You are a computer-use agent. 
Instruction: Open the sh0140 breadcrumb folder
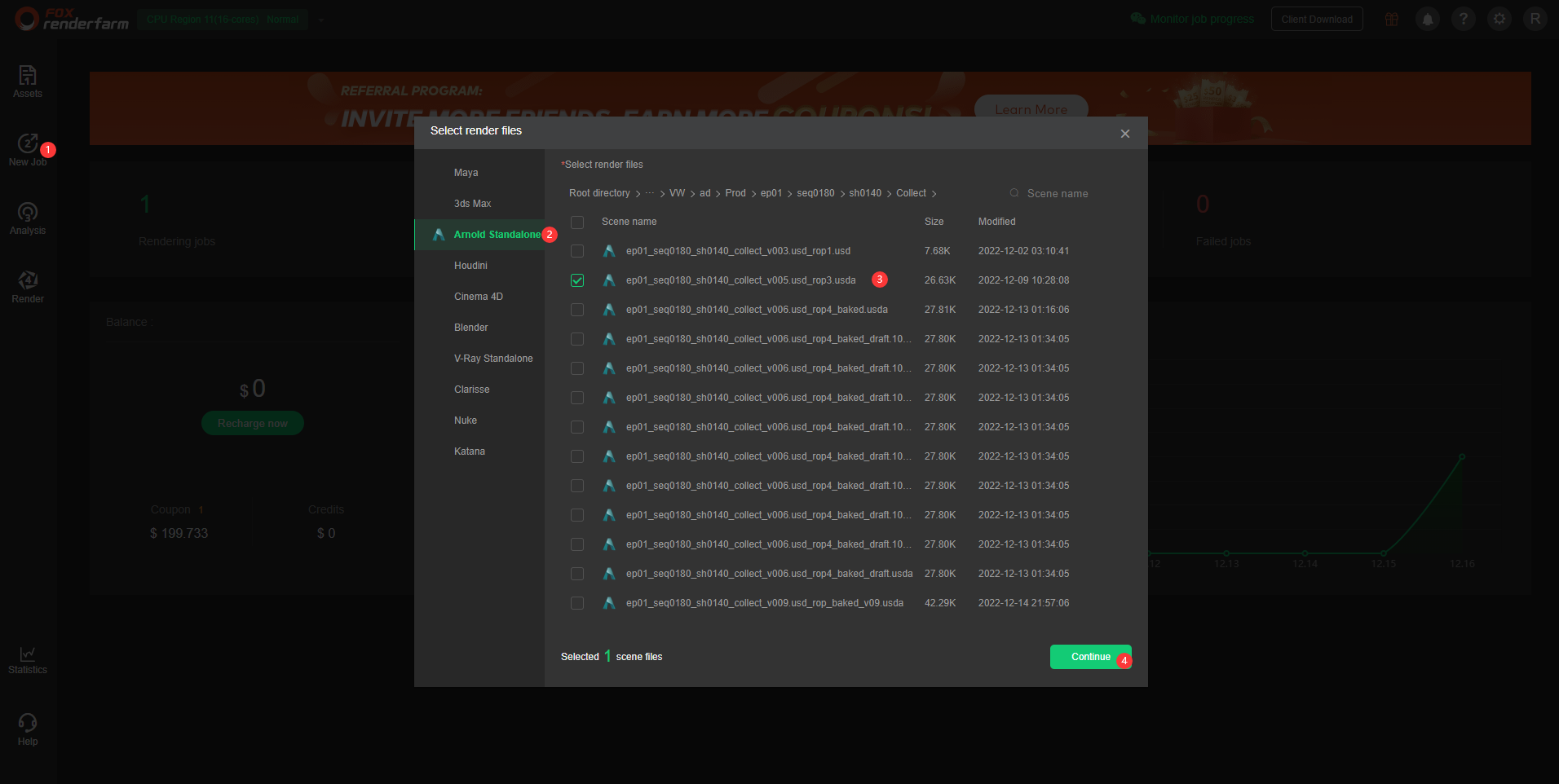[x=865, y=193]
